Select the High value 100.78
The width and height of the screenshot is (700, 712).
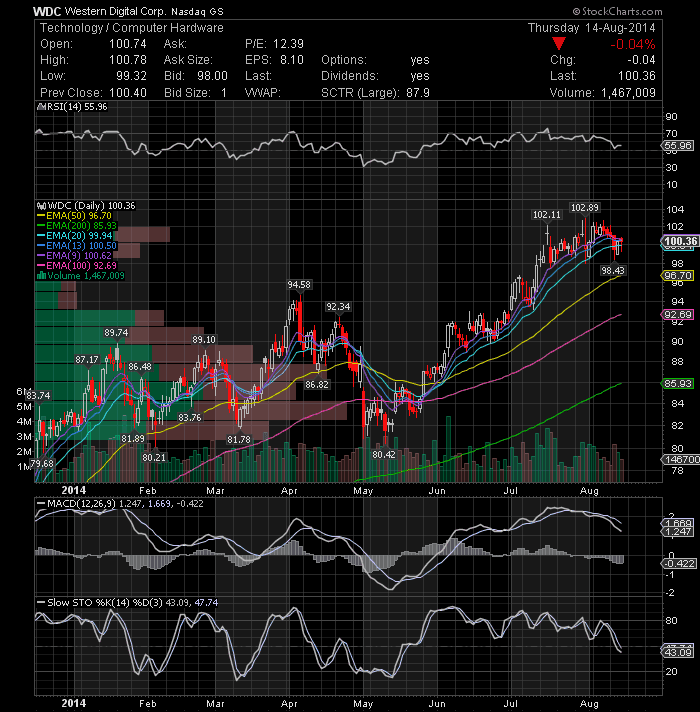128,60
